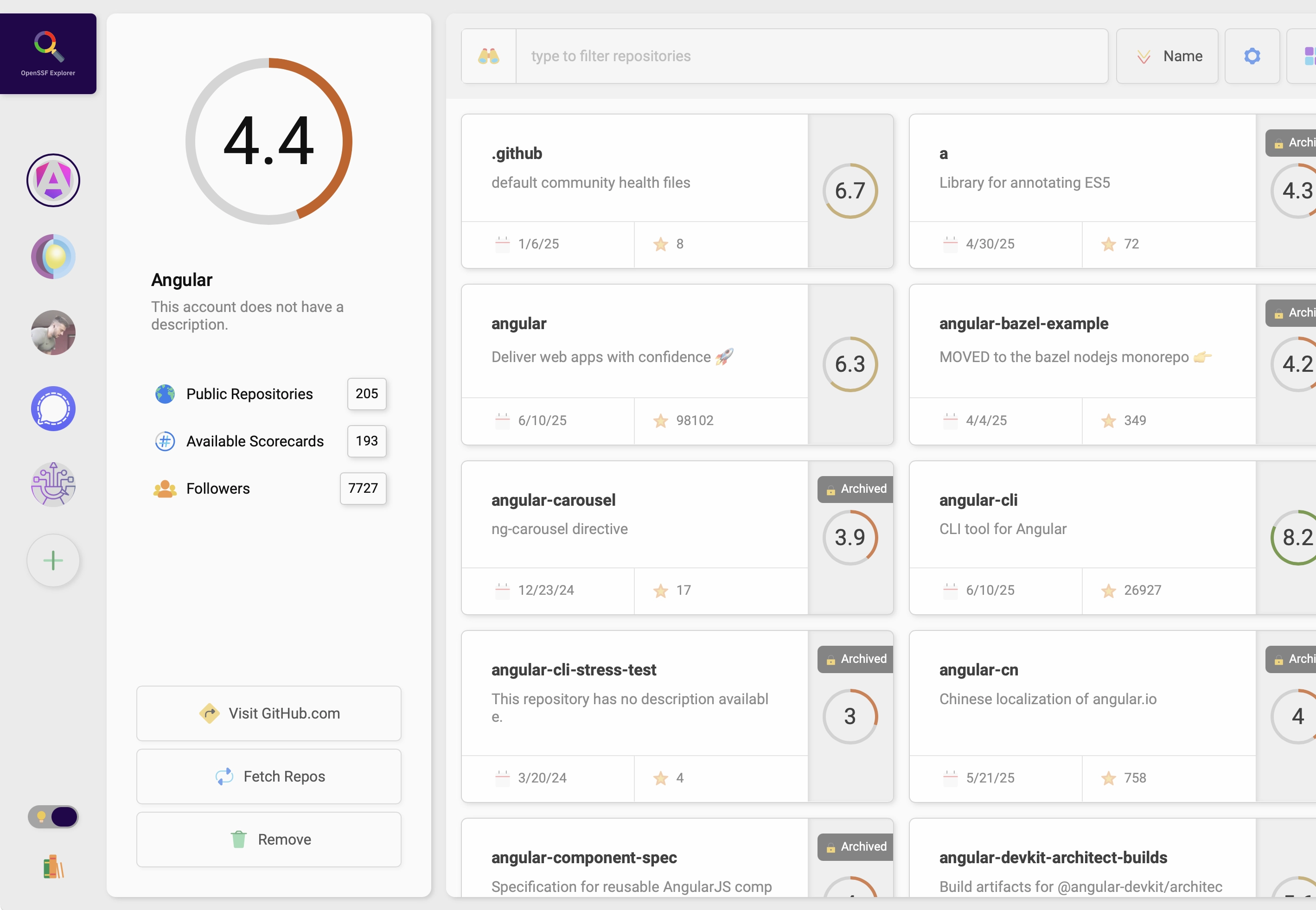Open the Name sort dropdown

pyautogui.click(x=1167, y=56)
